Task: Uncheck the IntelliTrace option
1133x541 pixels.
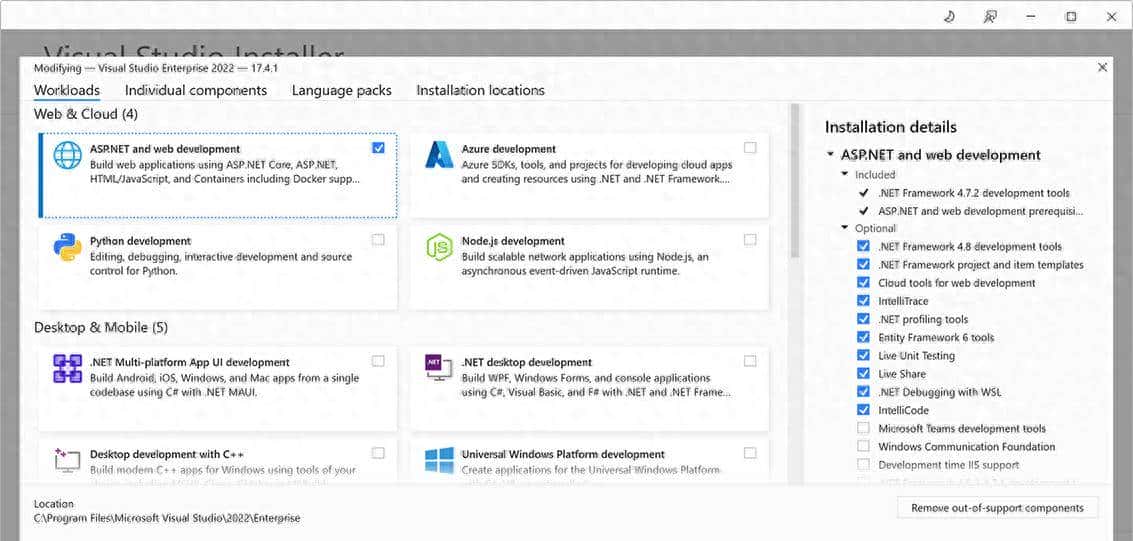Action: pos(863,300)
